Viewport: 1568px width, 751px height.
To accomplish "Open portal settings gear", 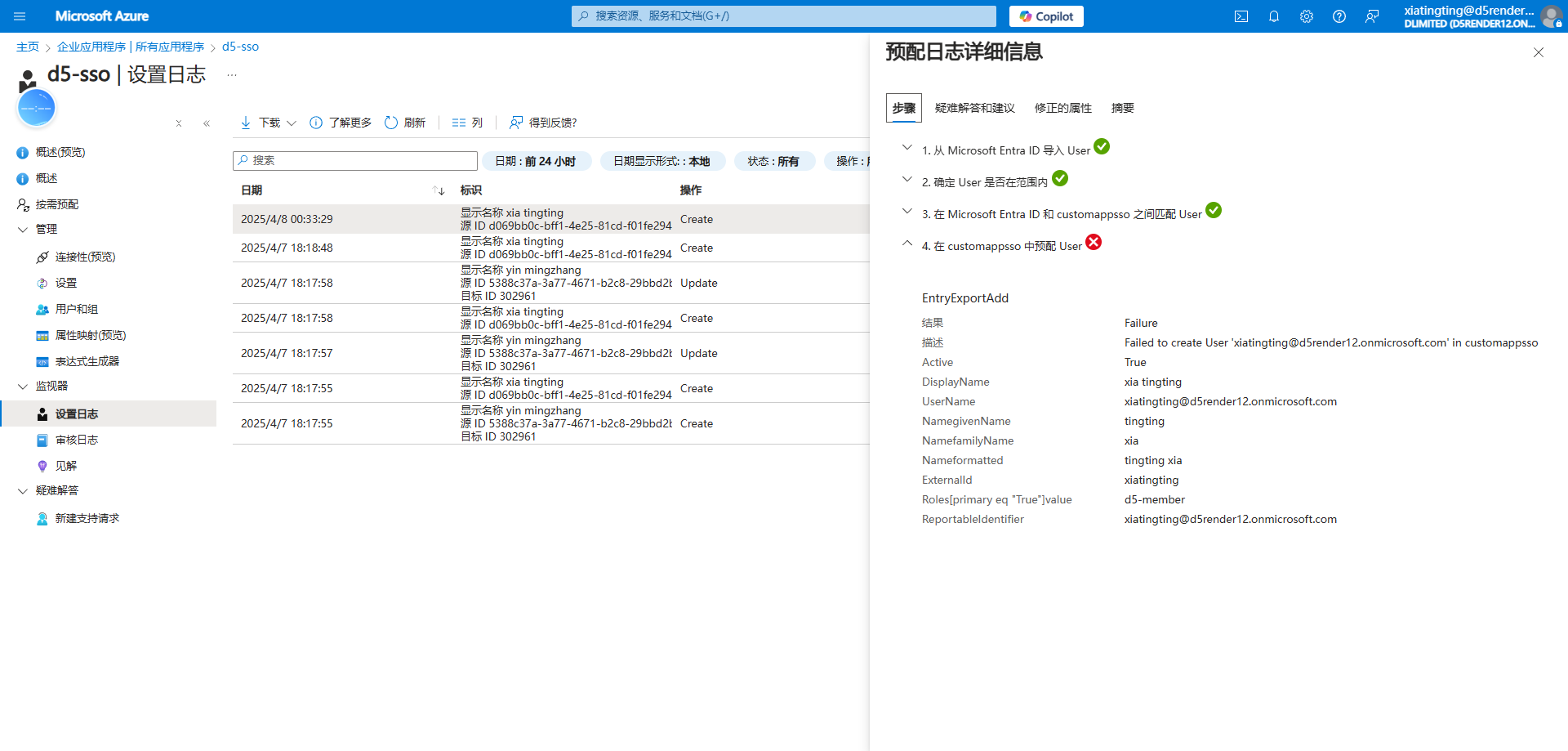I will coord(1307,16).
